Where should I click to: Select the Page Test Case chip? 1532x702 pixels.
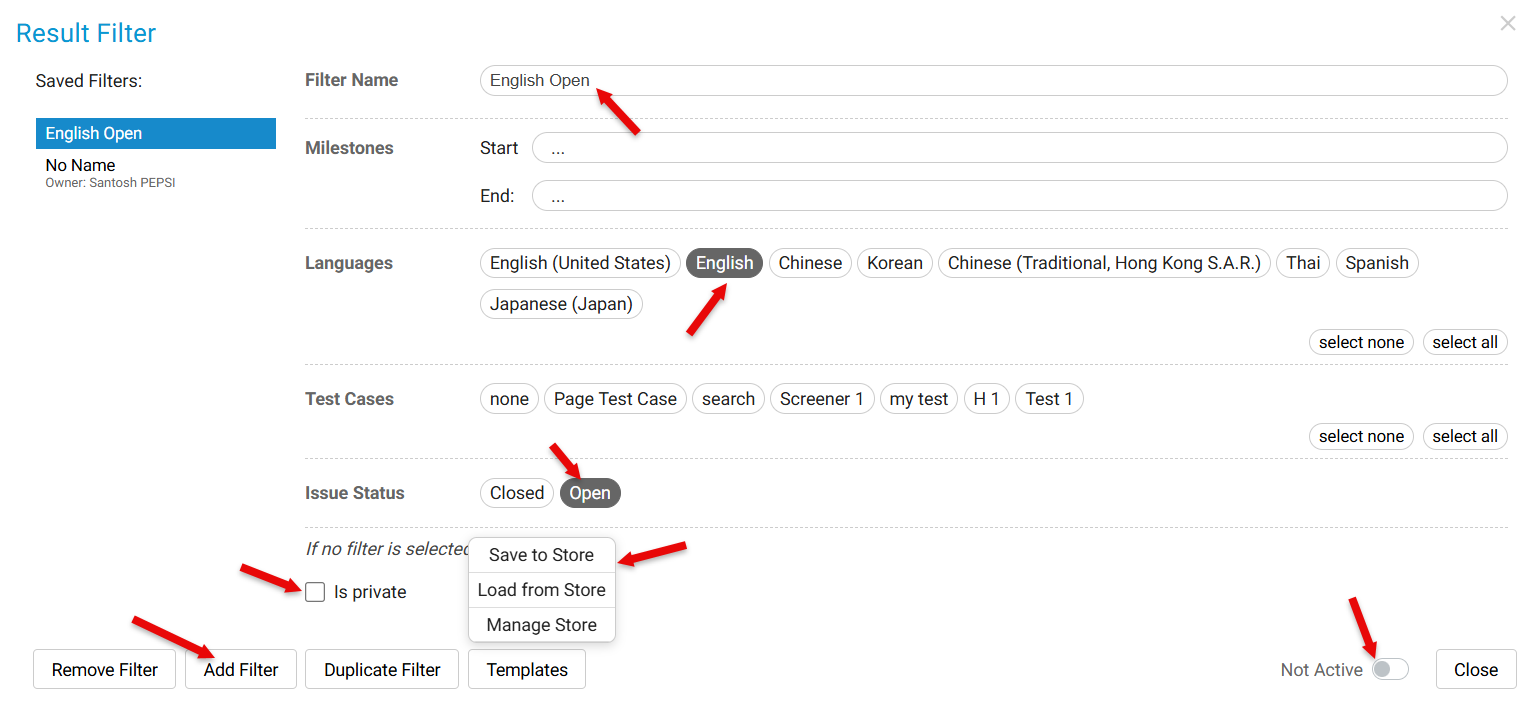(x=615, y=399)
